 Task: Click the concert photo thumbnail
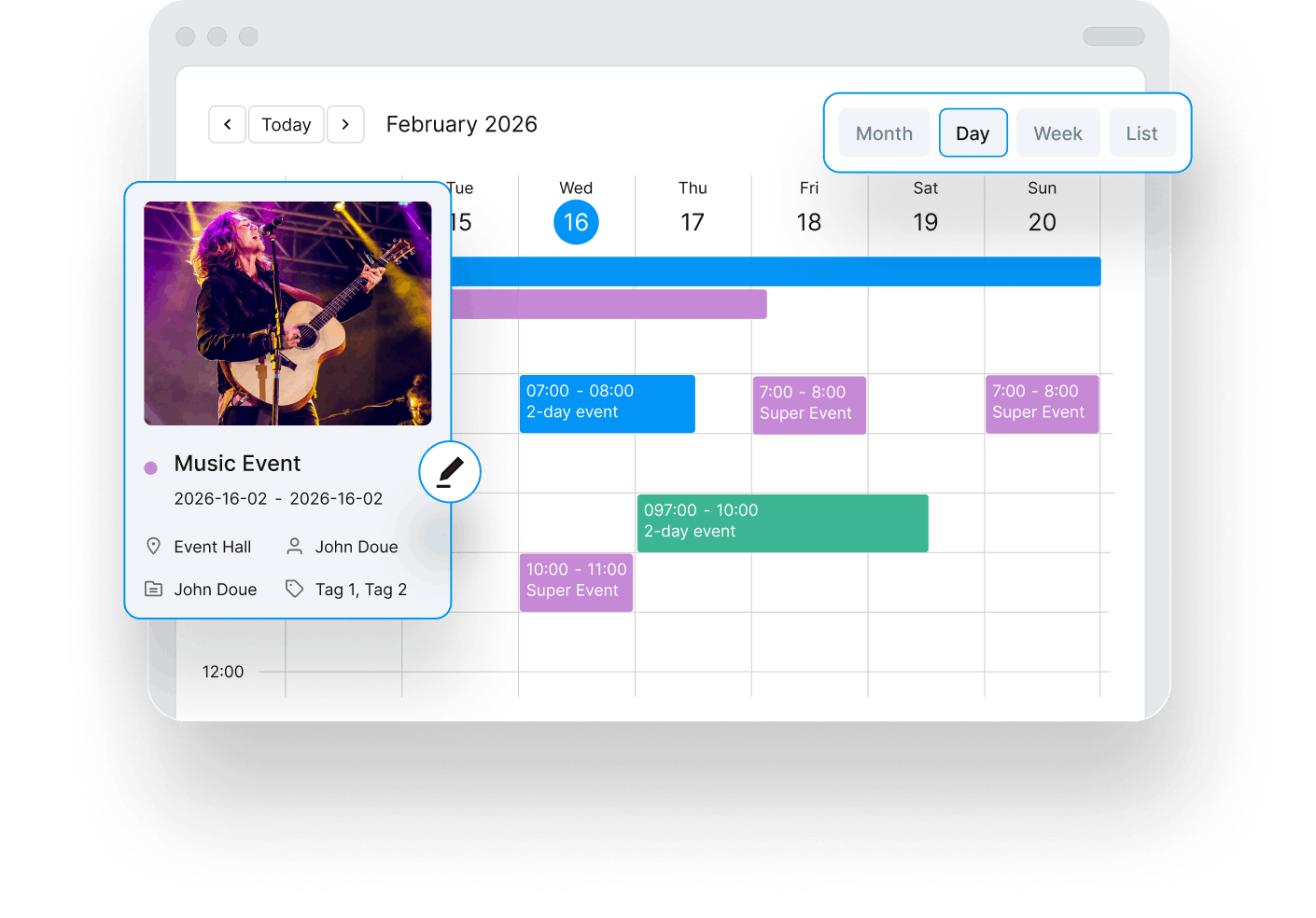[287, 313]
